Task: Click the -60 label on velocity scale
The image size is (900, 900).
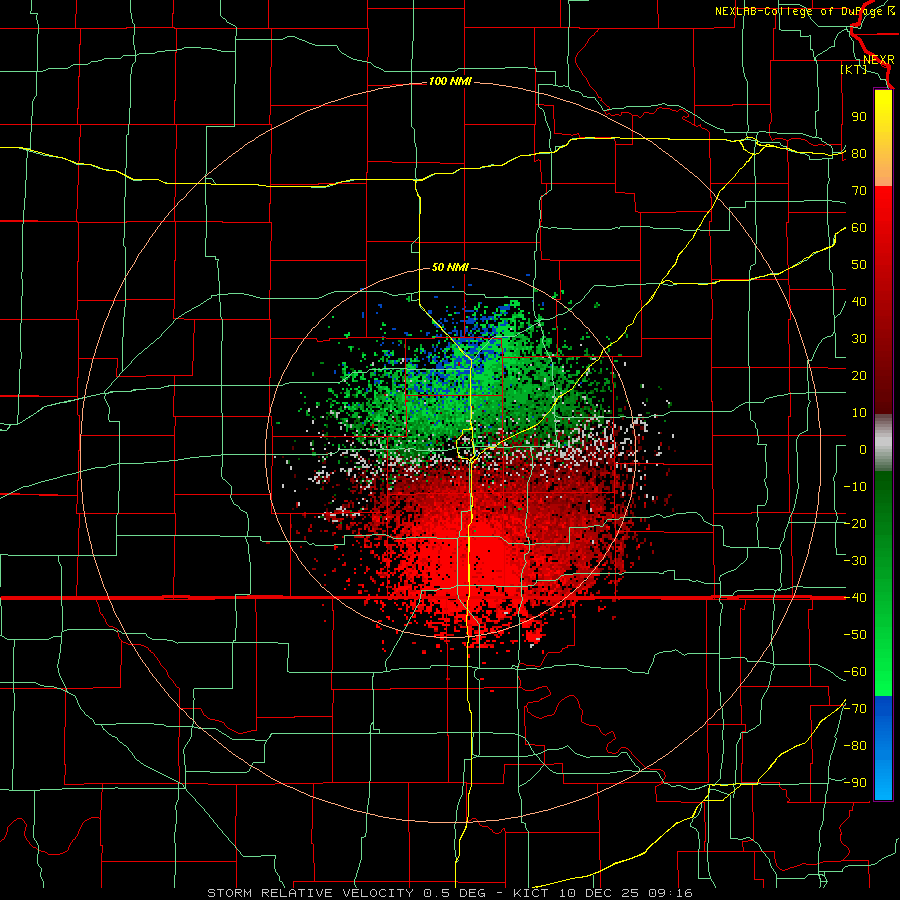Action: pos(855,672)
